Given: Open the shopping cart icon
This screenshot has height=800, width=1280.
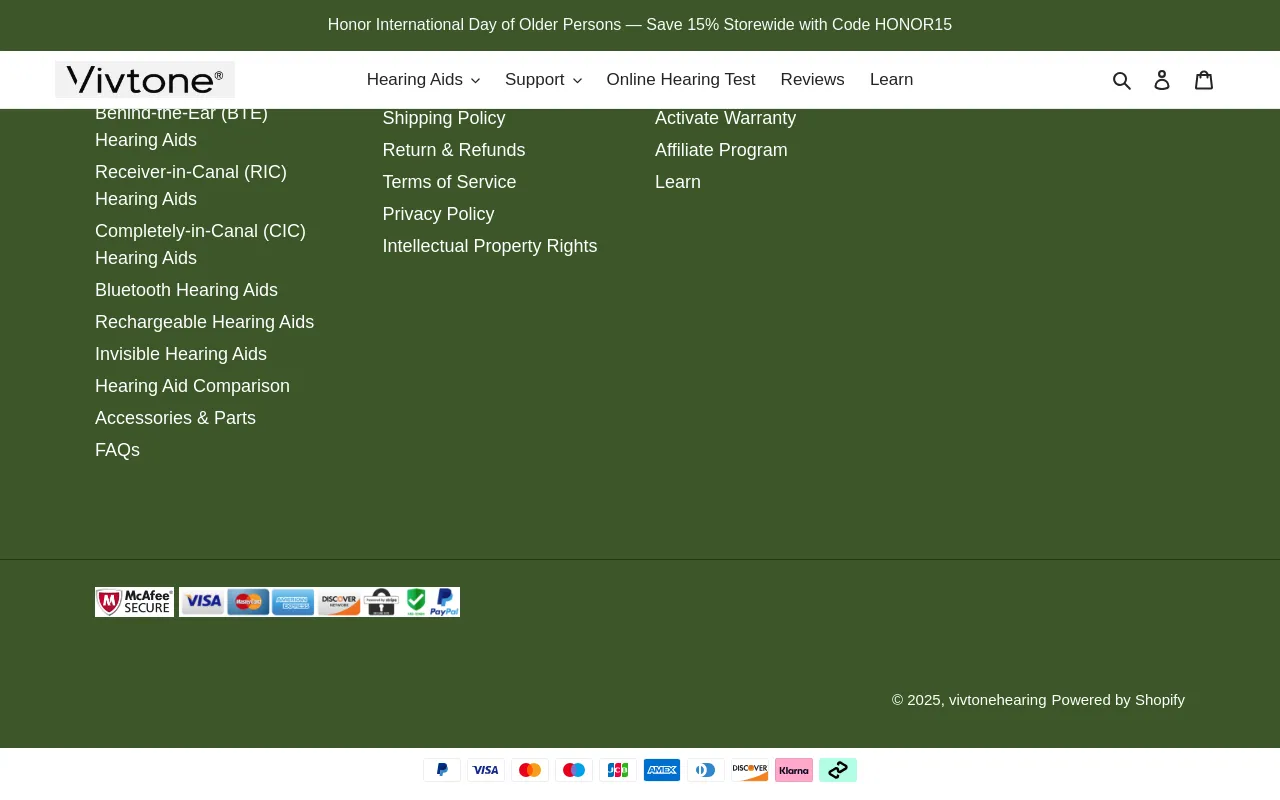Looking at the screenshot, I should click(x=1204, y=79).
